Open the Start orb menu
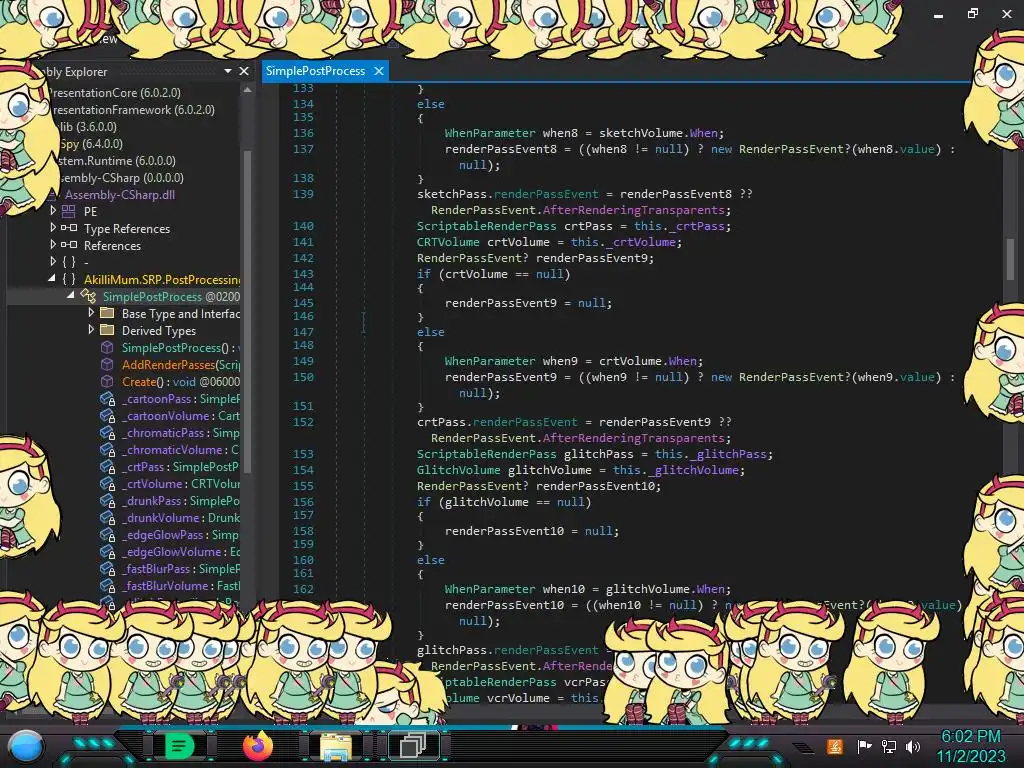This screenshot has width=1024, height=768. click(26, 746)
